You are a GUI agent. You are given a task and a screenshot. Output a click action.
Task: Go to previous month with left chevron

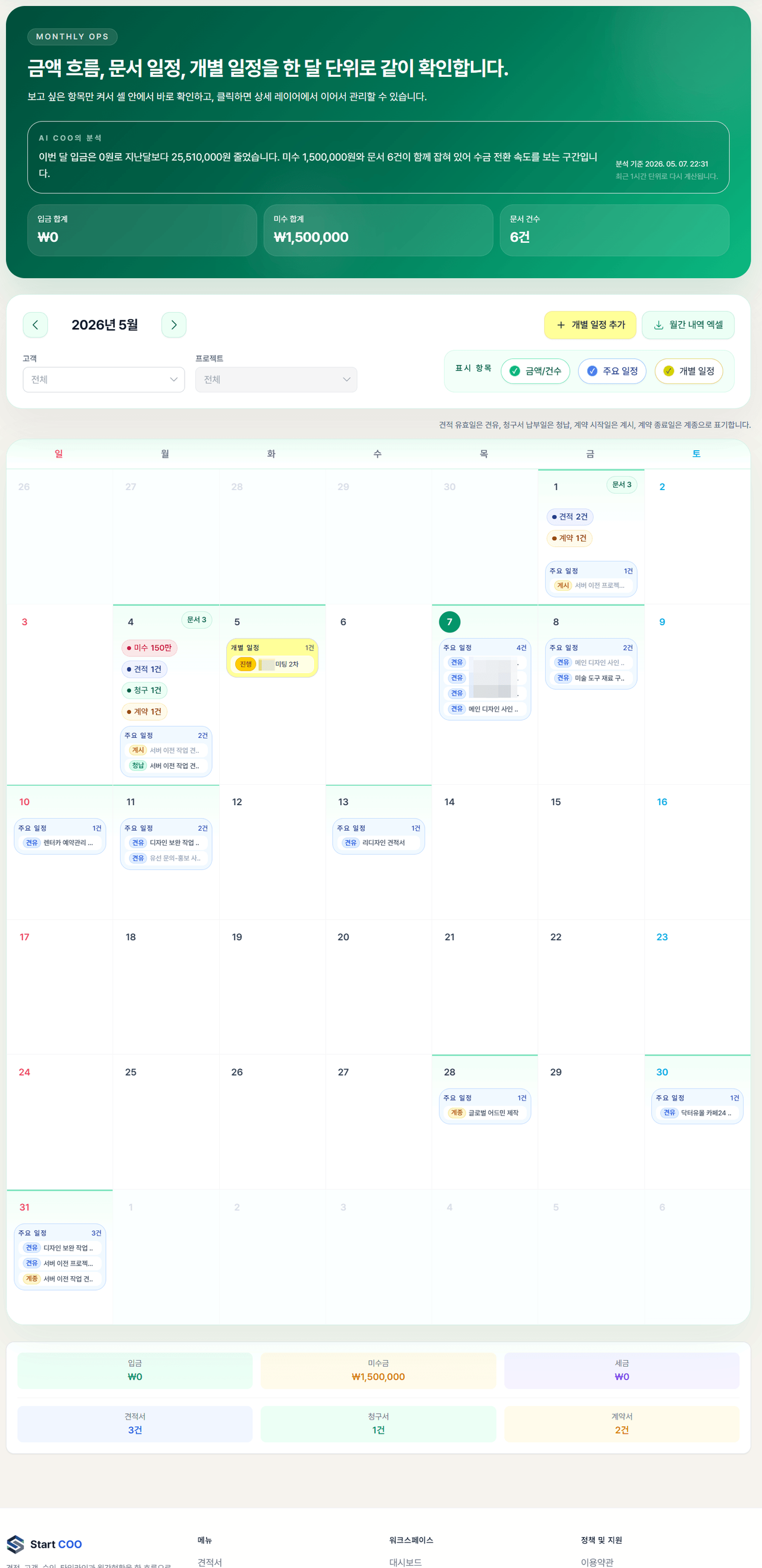35,325
